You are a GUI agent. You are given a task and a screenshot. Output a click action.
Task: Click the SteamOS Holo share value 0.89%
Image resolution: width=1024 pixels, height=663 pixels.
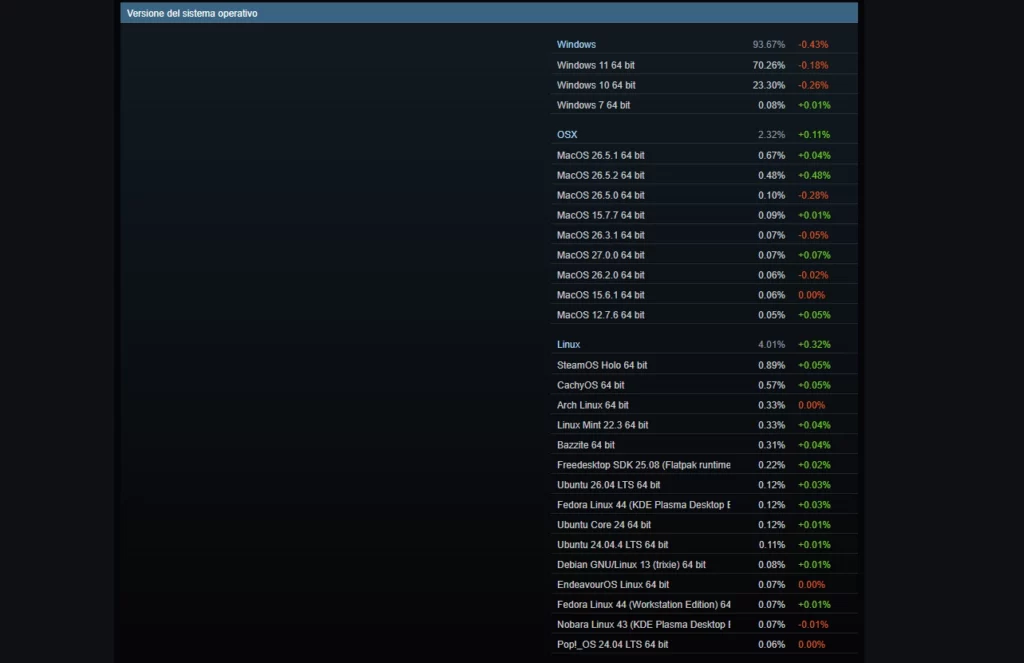pos(771,365)
